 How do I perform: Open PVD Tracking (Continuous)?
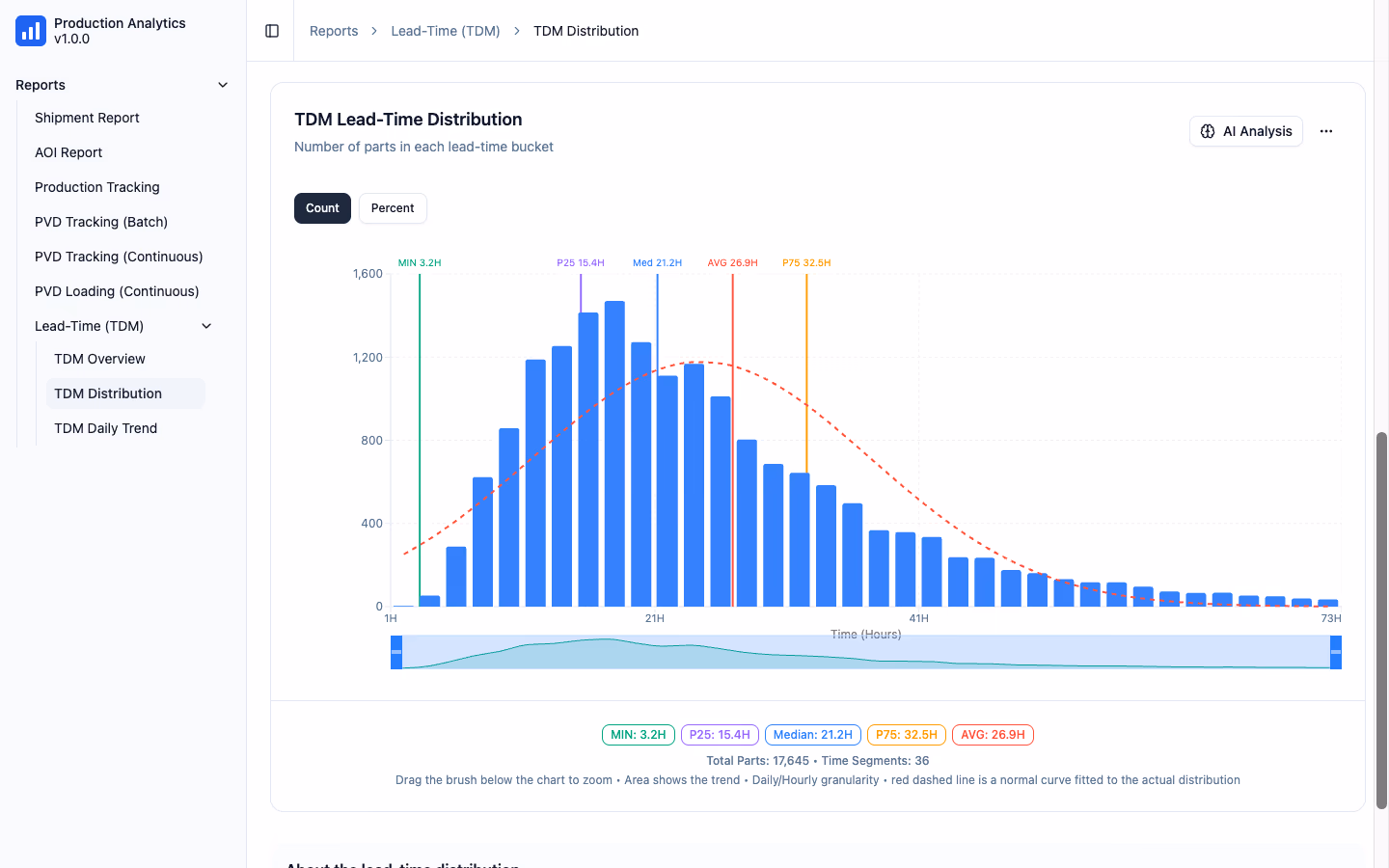tap(119, 257)
